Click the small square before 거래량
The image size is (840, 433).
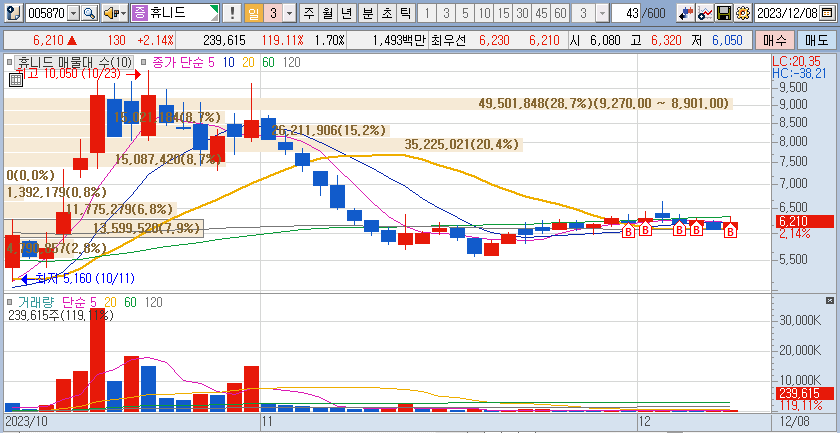click(x=8, y=303)
